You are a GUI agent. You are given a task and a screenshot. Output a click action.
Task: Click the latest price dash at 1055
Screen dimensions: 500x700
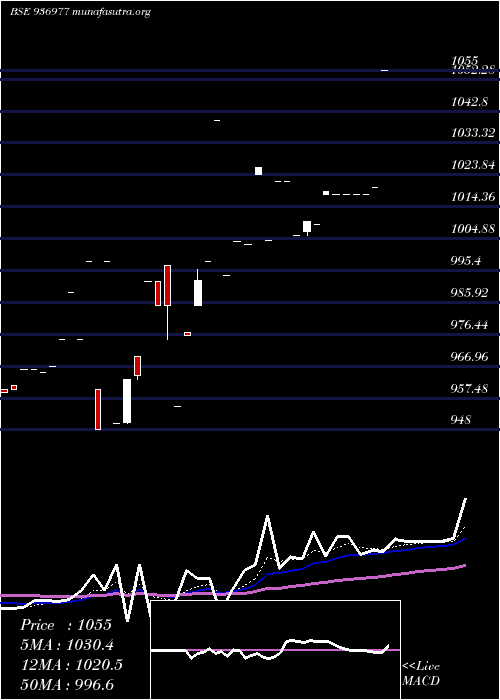384,71
